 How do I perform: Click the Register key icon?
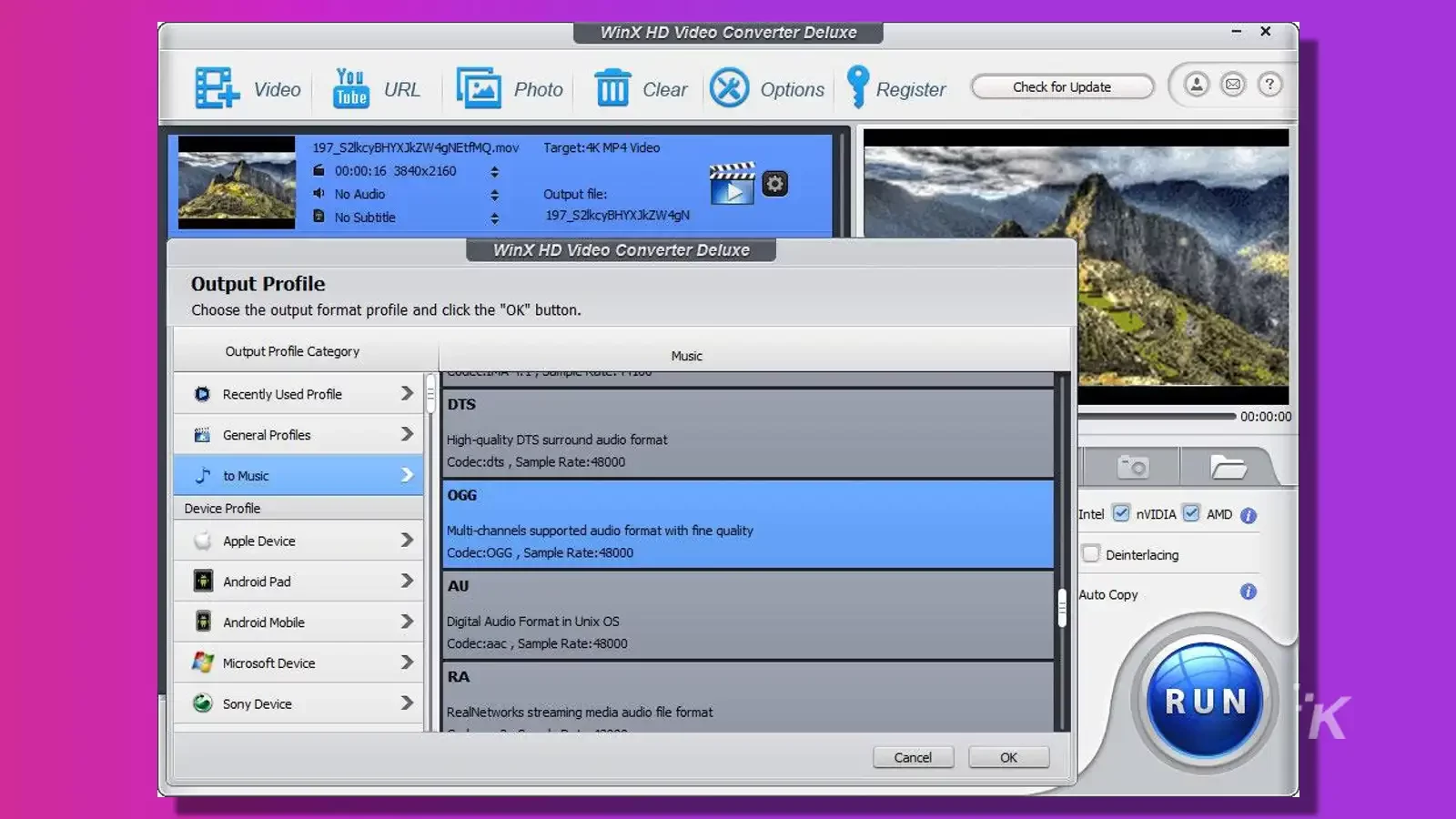pyautogui.click(x=857, y=87)
